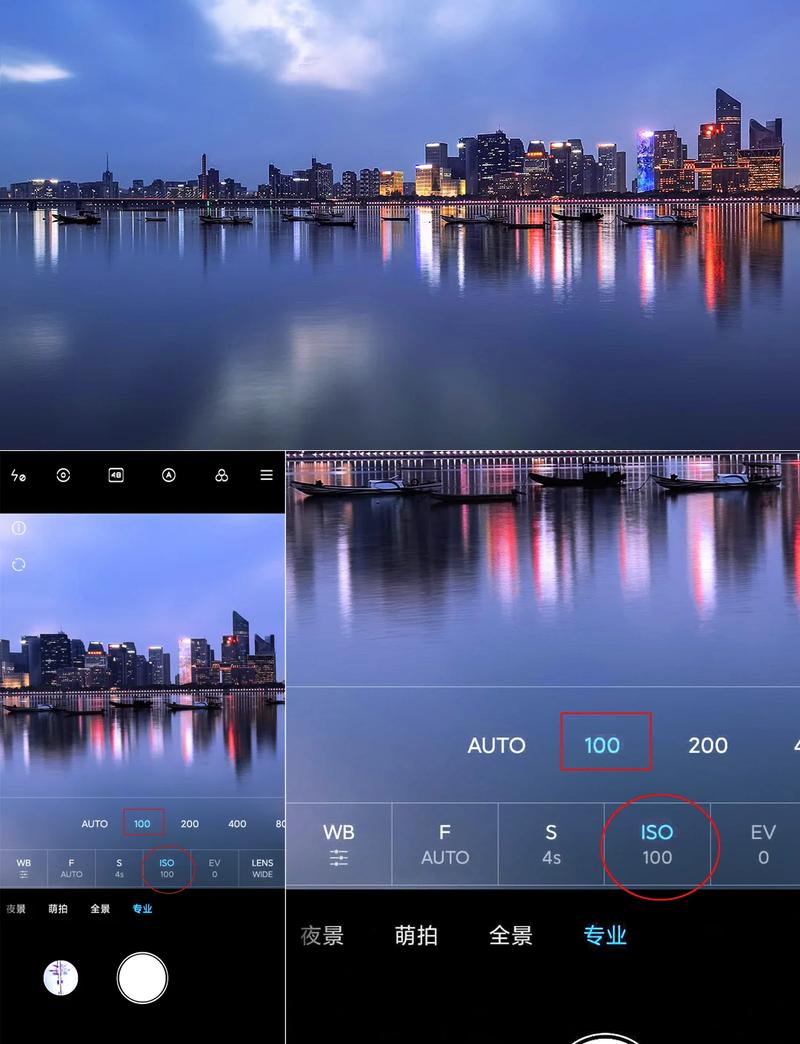800x1044 pixels.
Task: Open the three-circle color filters icon
Action: (222, 475)
